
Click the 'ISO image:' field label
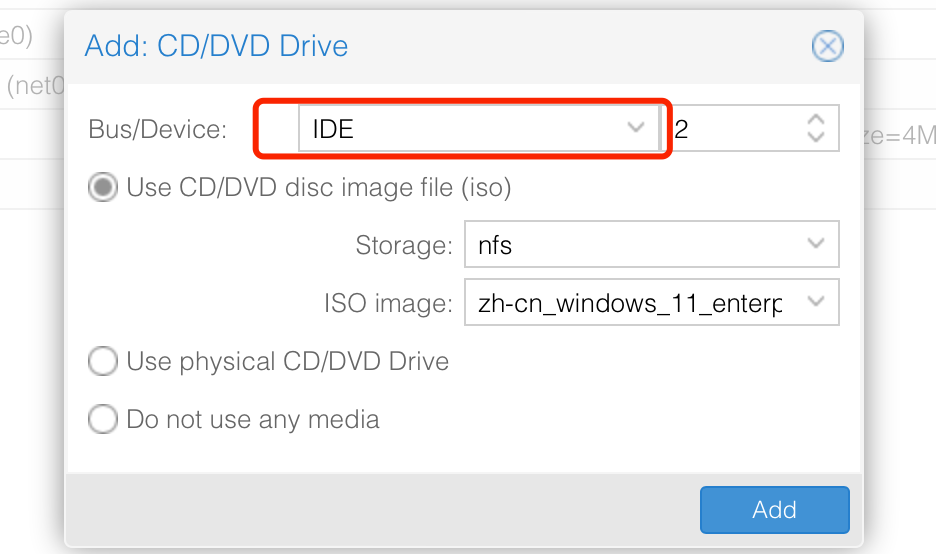[x=388, y=303]
